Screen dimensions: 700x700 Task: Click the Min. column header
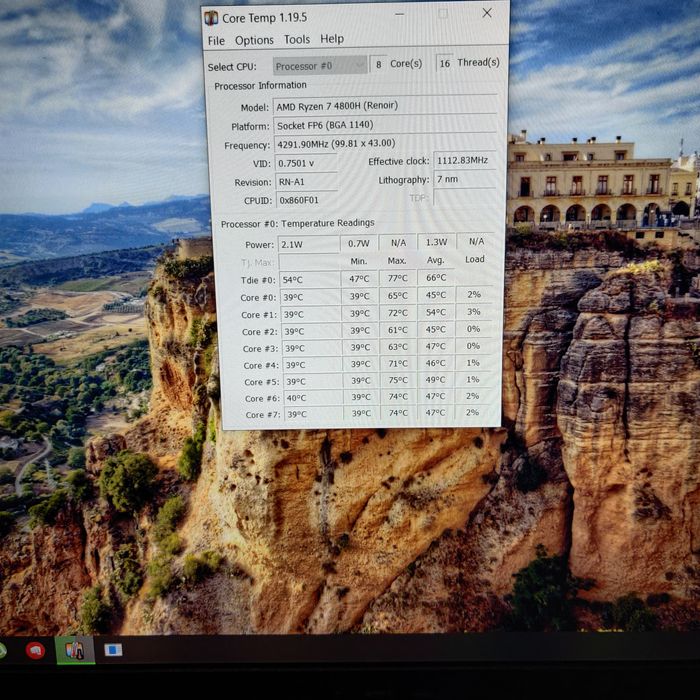(359, 261)
